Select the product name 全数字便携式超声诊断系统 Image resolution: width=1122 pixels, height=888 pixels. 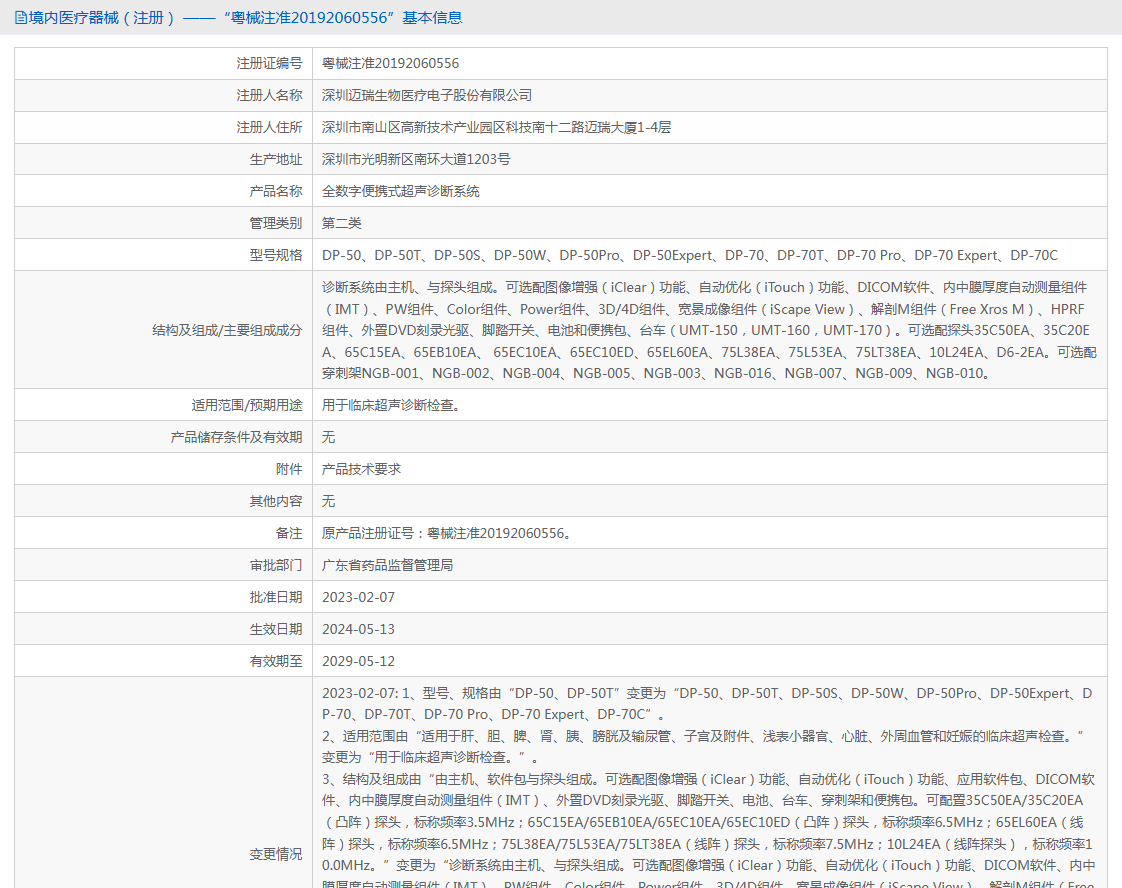click(400, 191)
